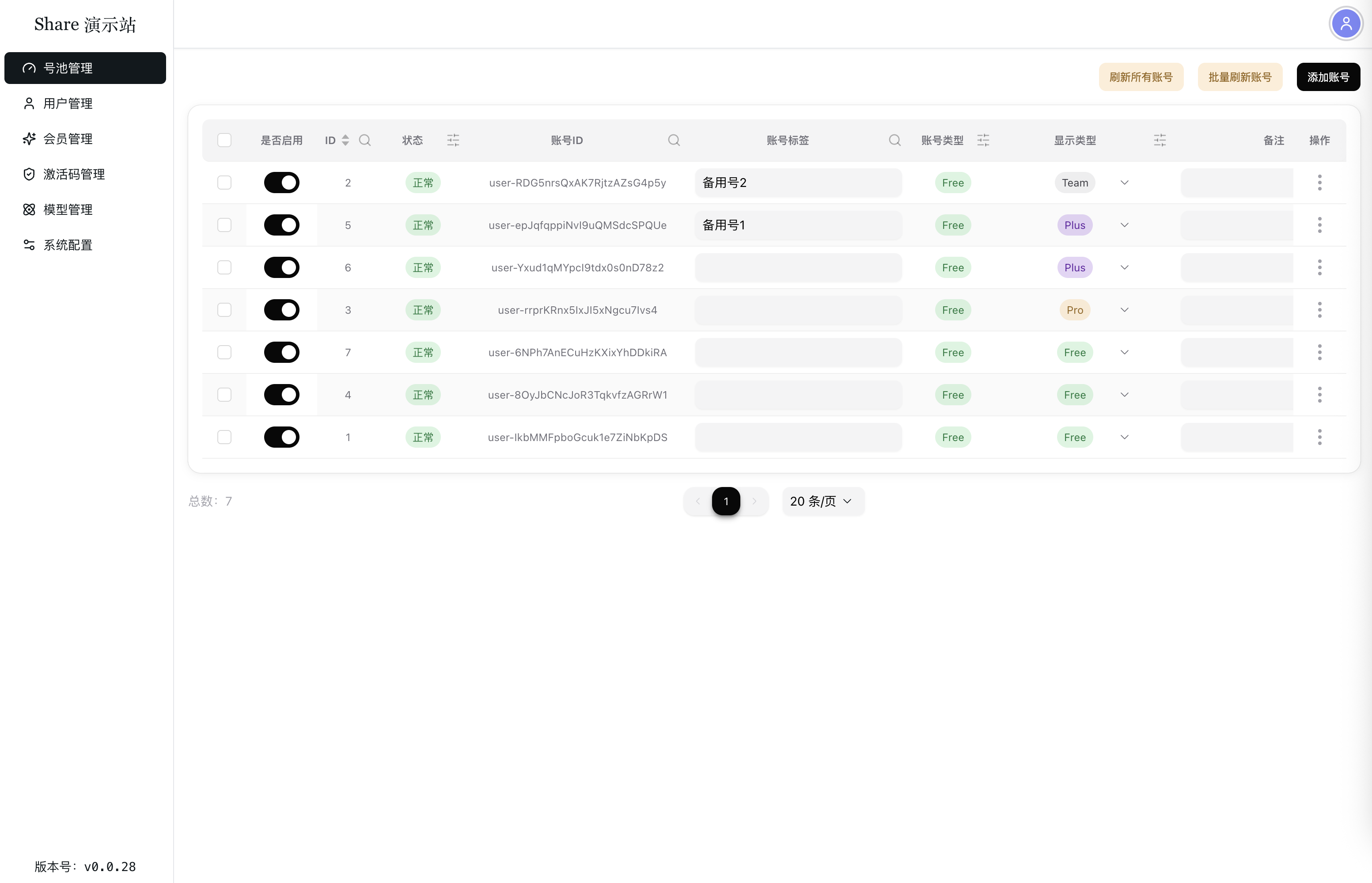Click the empty label field for ID 1

coord(798,437)
